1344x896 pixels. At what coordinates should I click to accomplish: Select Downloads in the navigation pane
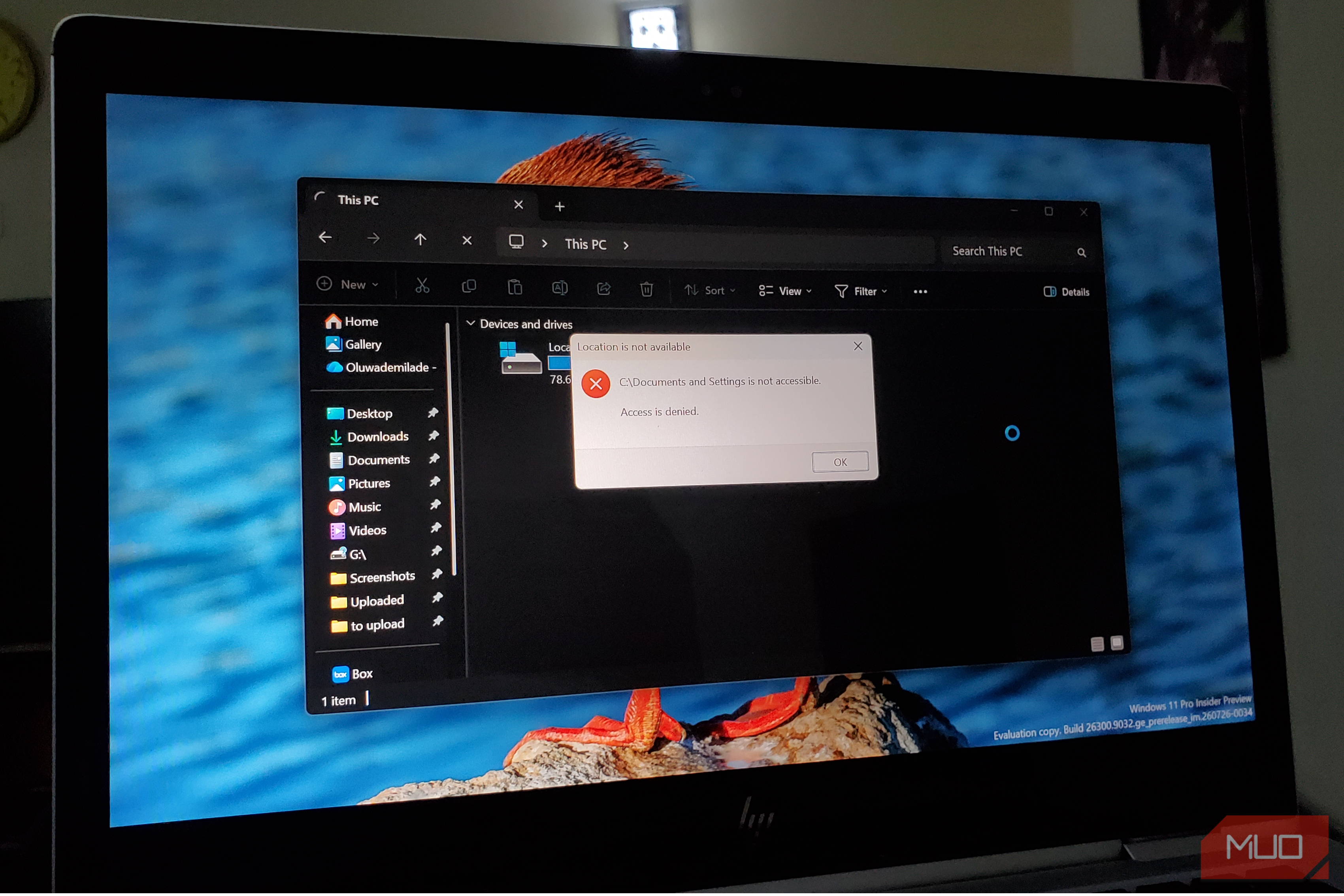[x=377, y=437]
